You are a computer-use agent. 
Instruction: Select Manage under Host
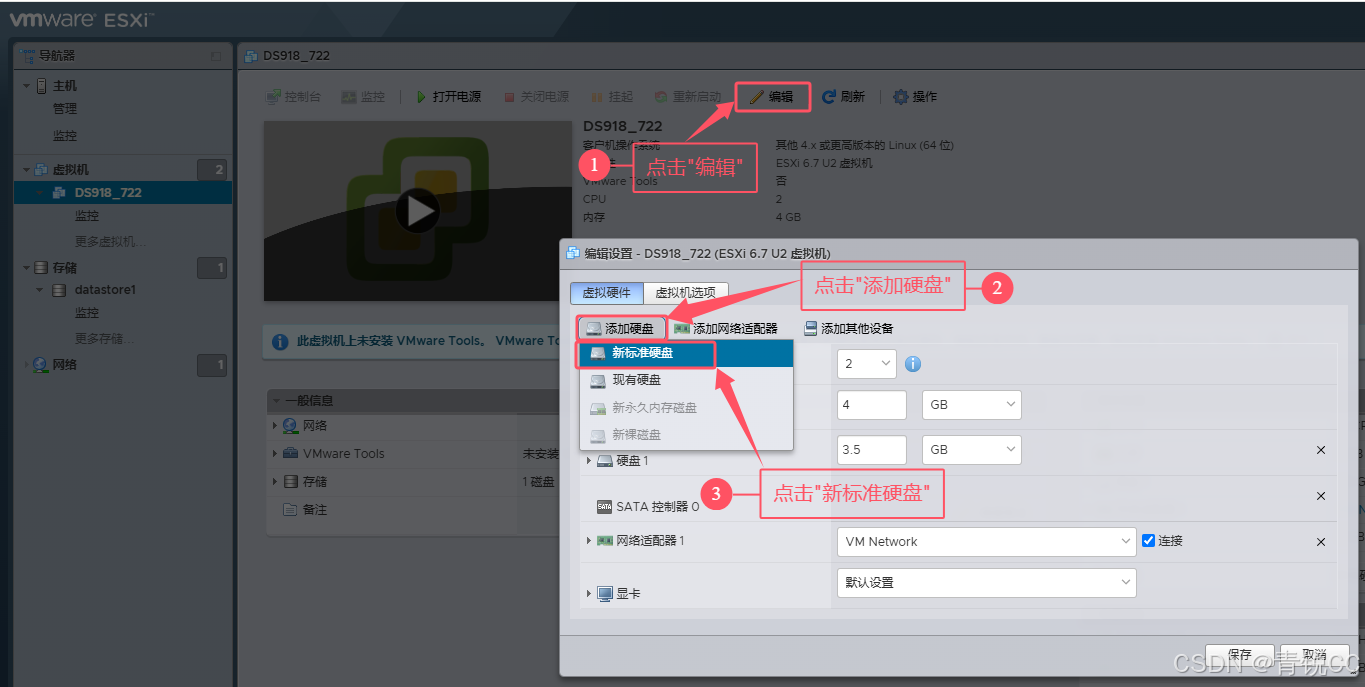[x=65, y=109]
